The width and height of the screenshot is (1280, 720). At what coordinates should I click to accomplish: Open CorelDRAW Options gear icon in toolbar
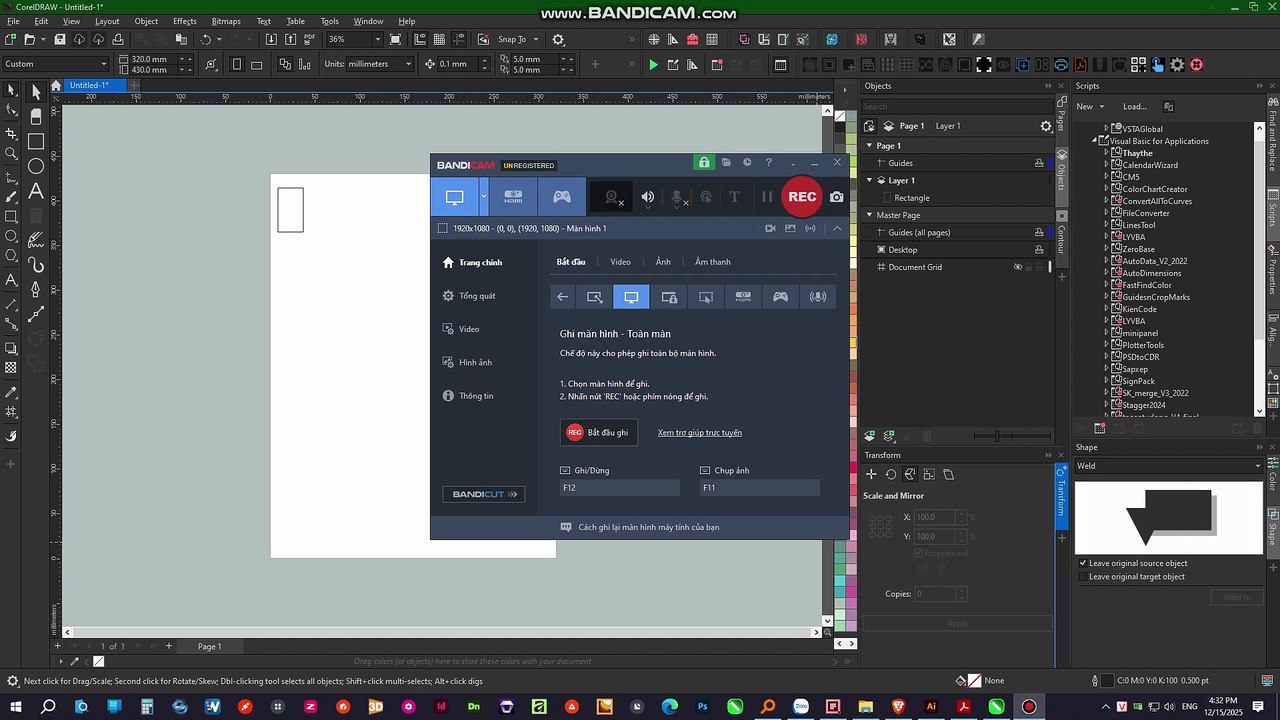tap(558, 39)
